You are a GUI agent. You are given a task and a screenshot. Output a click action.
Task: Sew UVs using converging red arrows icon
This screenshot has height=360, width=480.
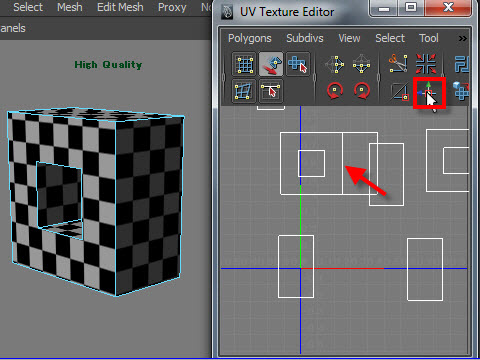pos(426,63)
